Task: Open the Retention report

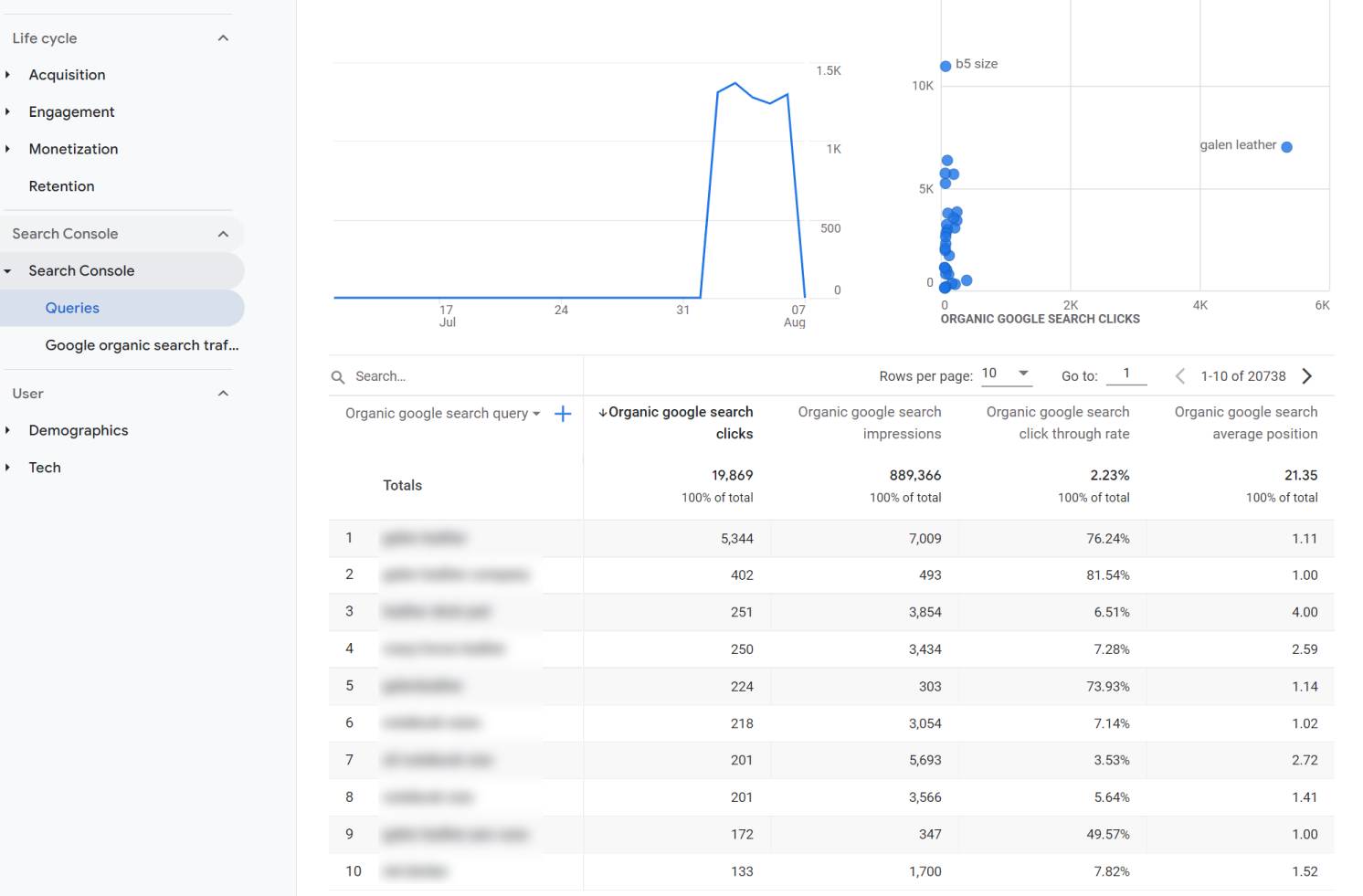Action: coord(61,186)
